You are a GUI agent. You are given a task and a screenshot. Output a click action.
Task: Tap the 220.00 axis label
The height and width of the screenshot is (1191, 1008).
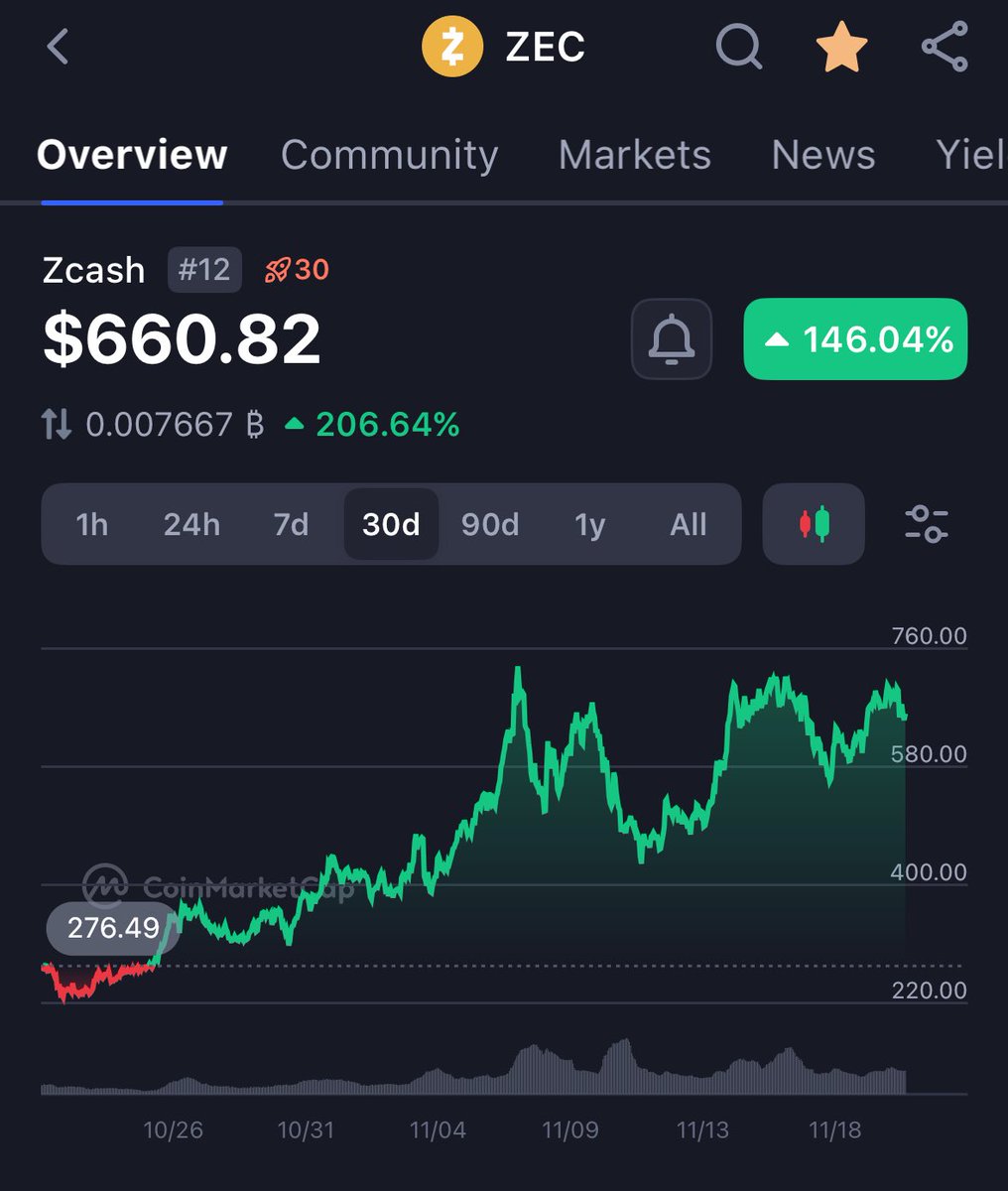[929, 991]
